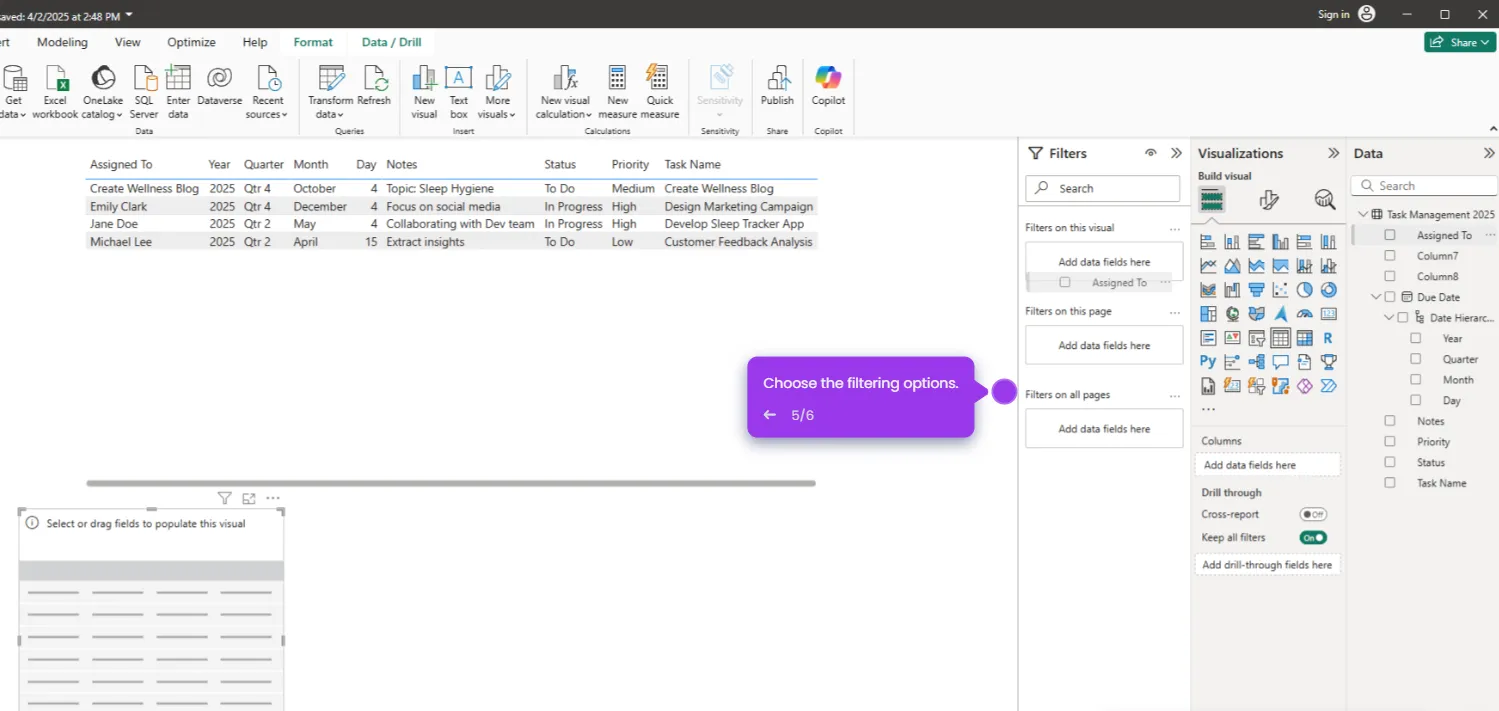Check the Assigned To field in Data pane
Viewport: 1499px width, 711px height.
tap(1389, 235)
